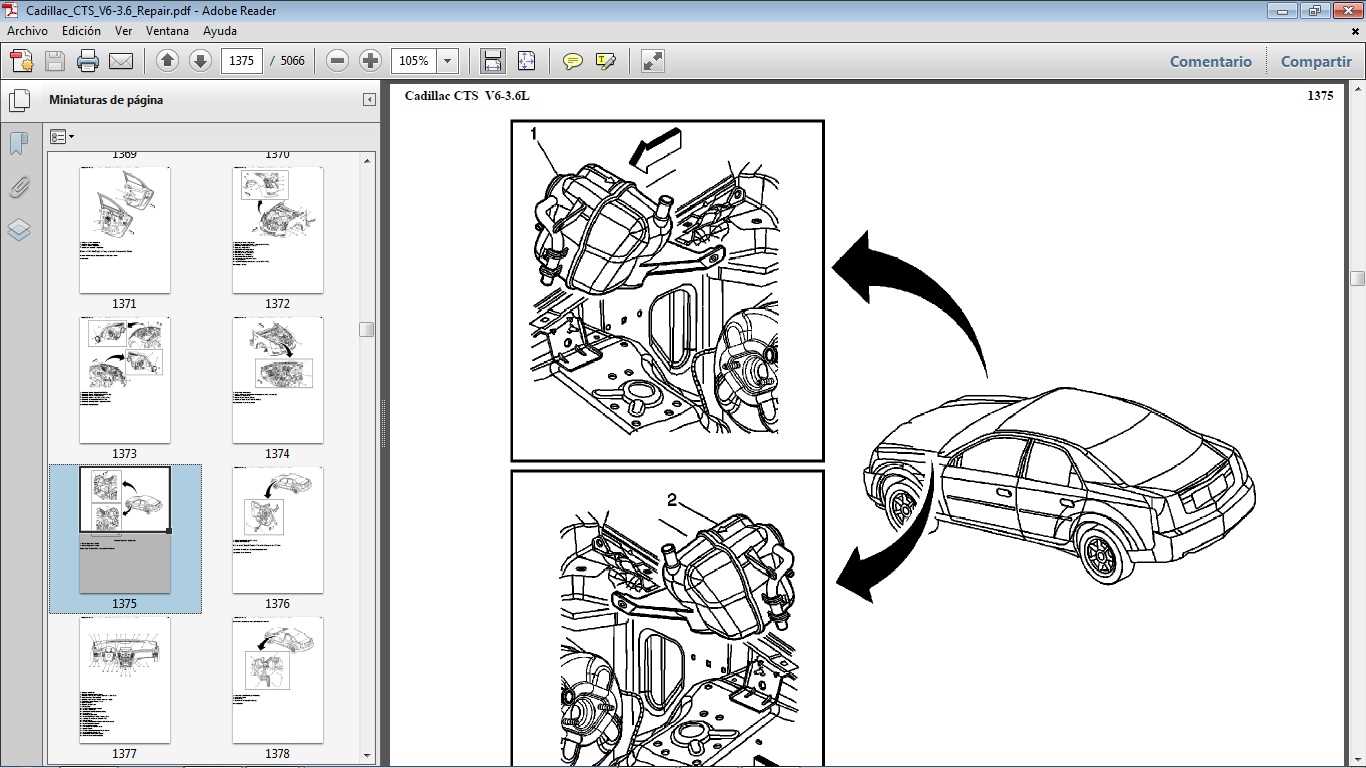
Task: Open the Archivo menu
Action: pyautogui.click(x=27, y=31)
